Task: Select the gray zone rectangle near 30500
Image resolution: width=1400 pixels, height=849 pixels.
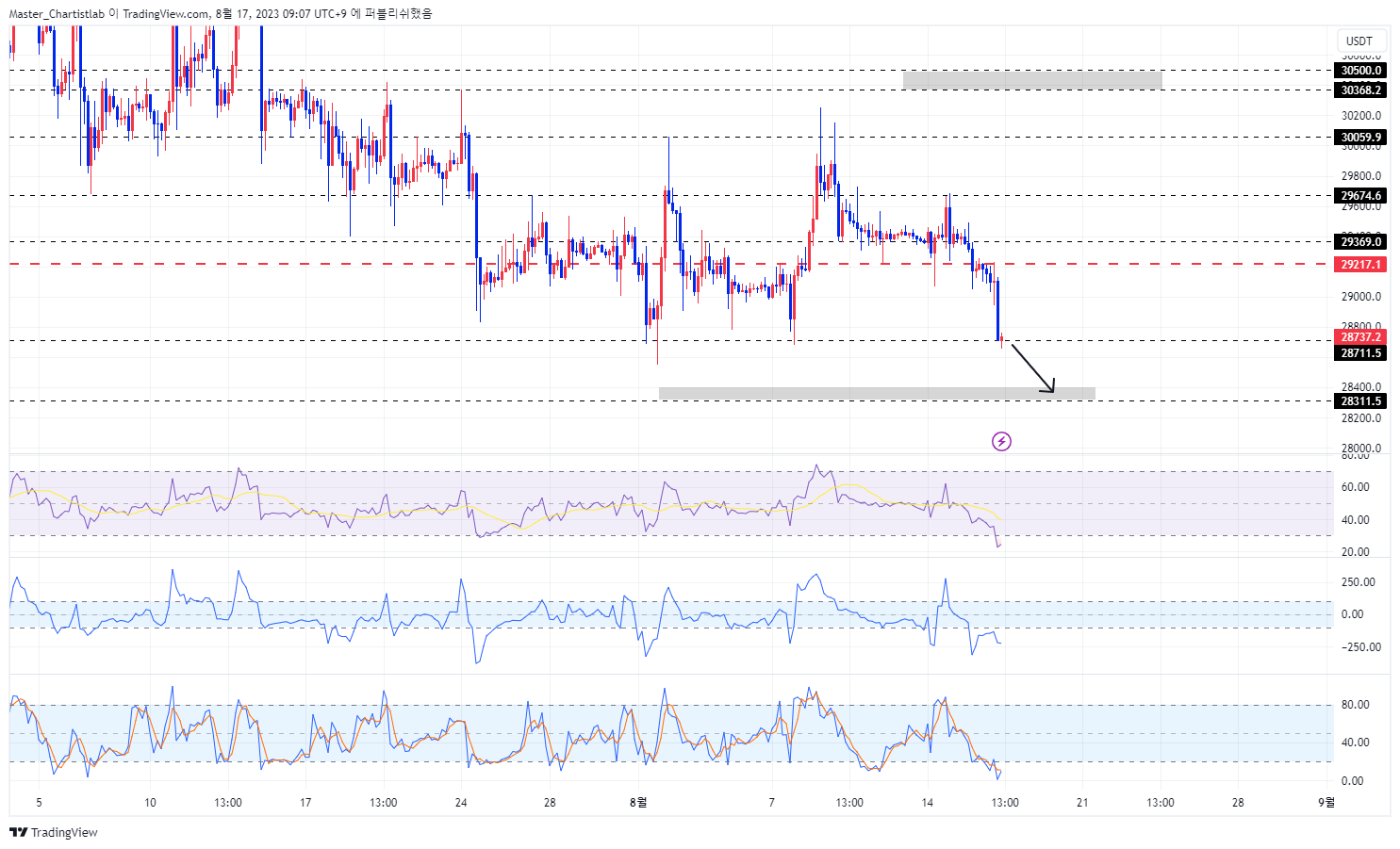Action: coord(1032,80)
